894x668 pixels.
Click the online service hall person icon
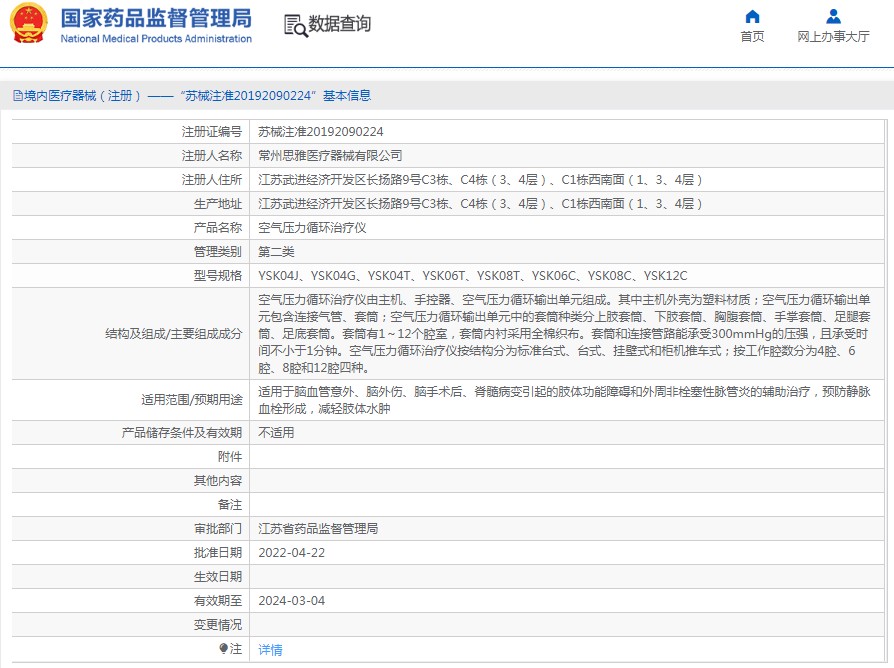point(833,16)
